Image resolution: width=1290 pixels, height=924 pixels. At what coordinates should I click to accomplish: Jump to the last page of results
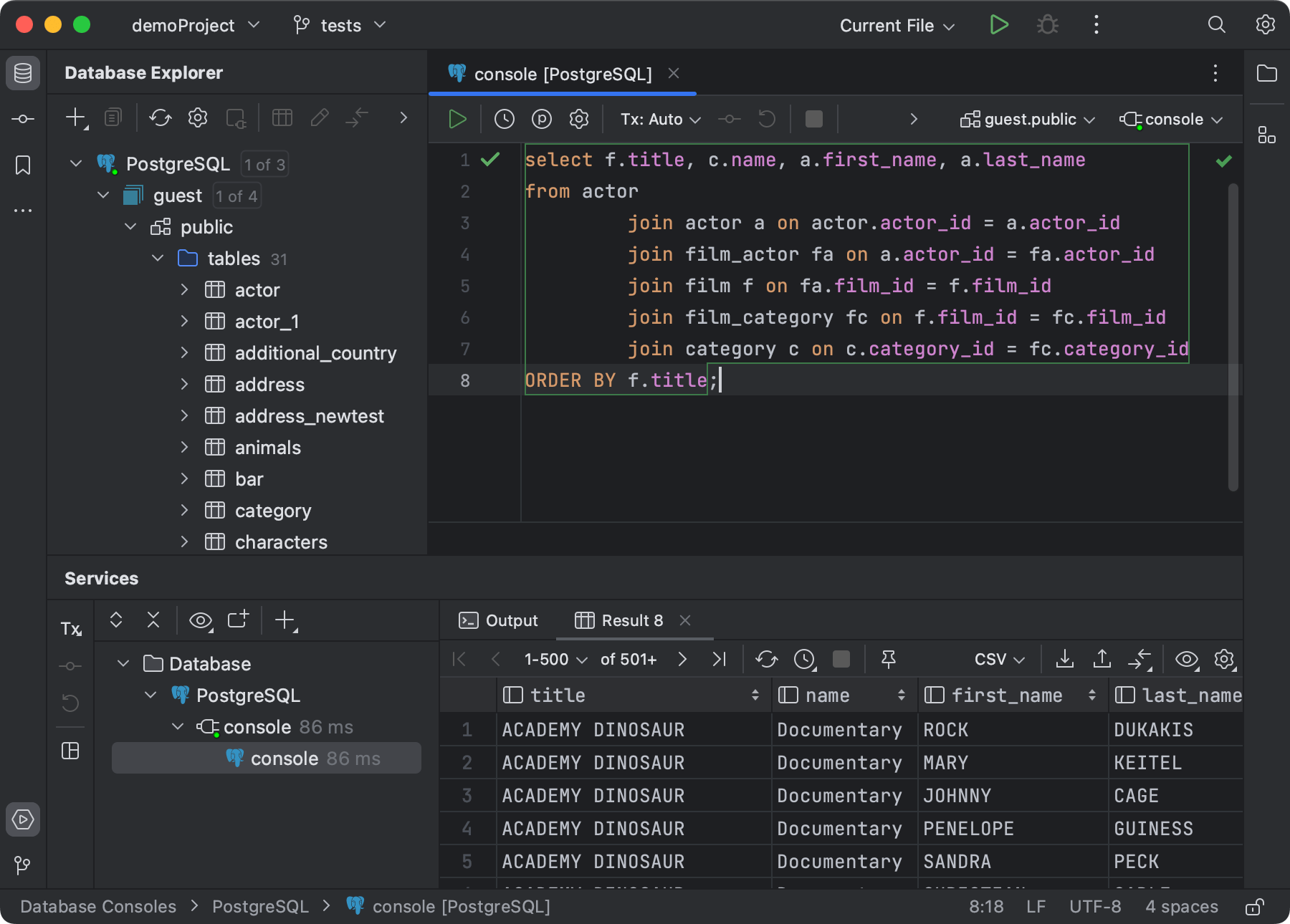coord(720,659)
